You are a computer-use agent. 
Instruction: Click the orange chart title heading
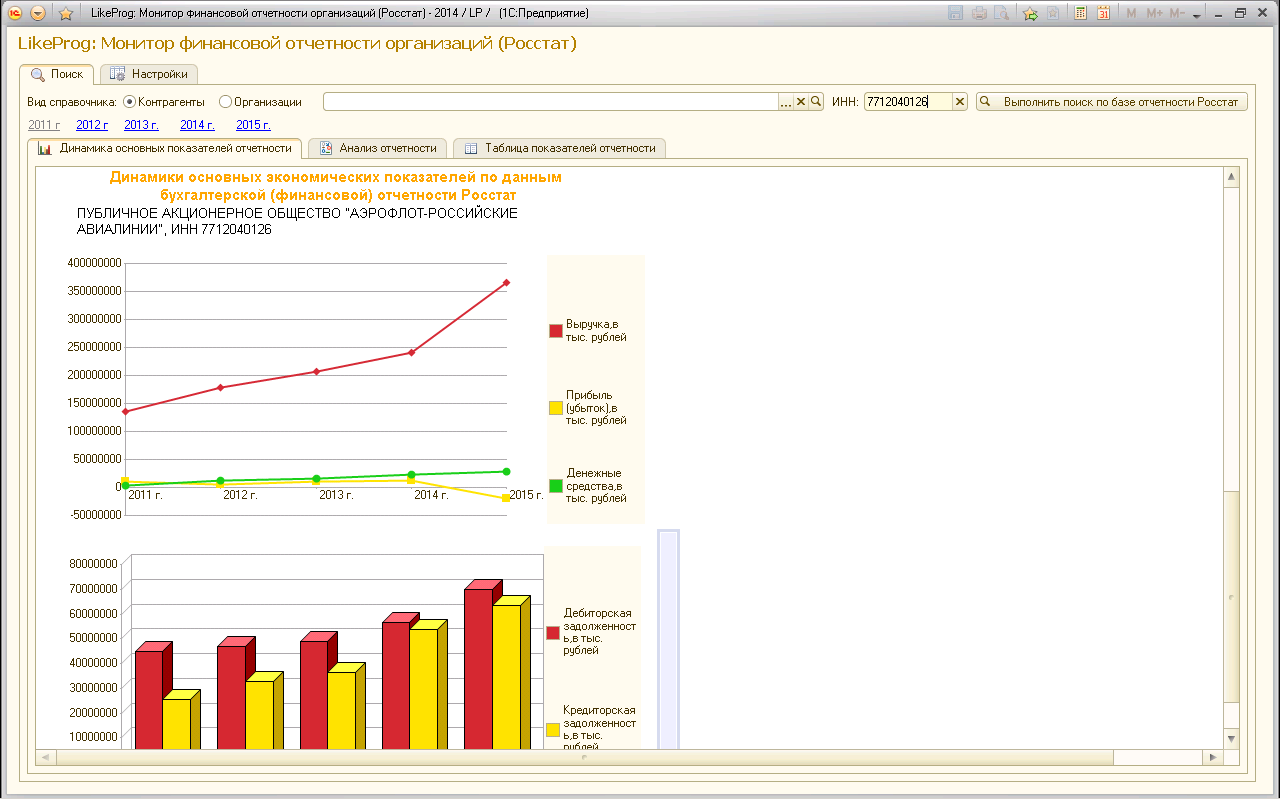tap(336, 185)
